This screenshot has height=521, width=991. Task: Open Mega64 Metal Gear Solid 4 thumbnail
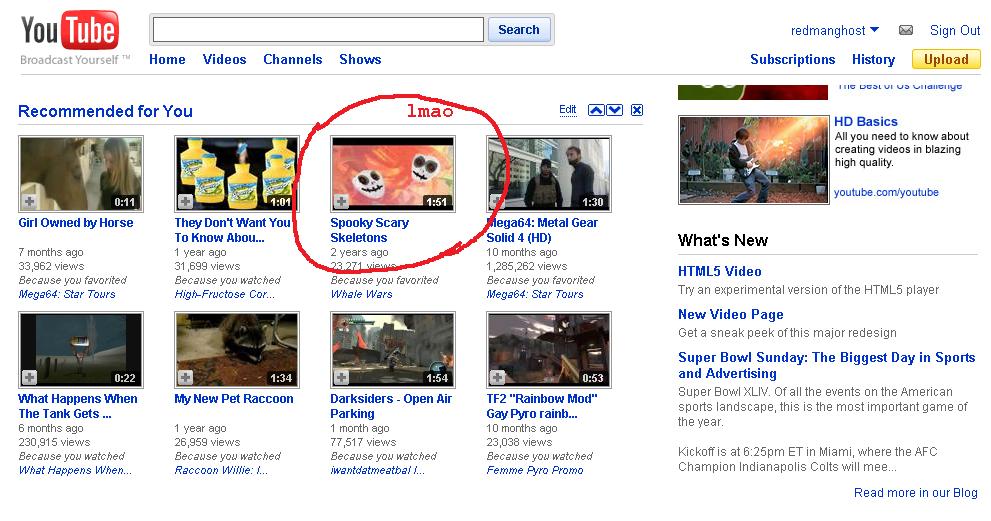tap(549, 174)
